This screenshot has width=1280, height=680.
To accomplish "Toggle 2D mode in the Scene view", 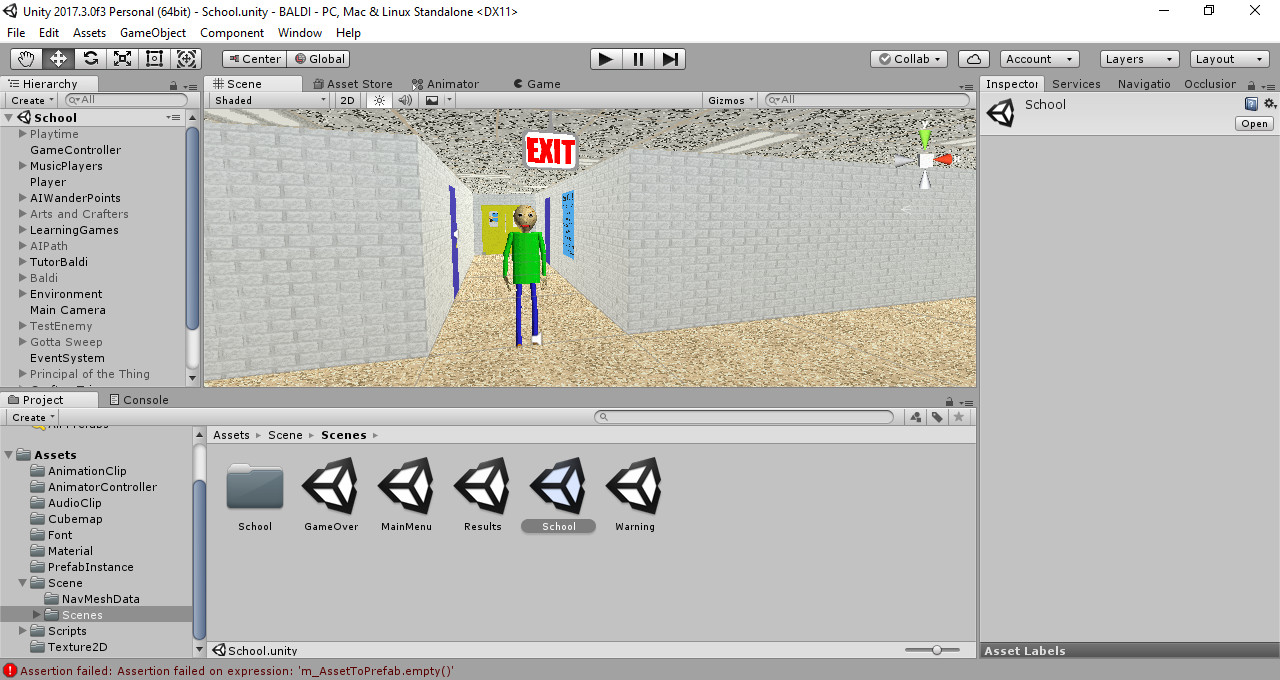I will pos(347,100).
